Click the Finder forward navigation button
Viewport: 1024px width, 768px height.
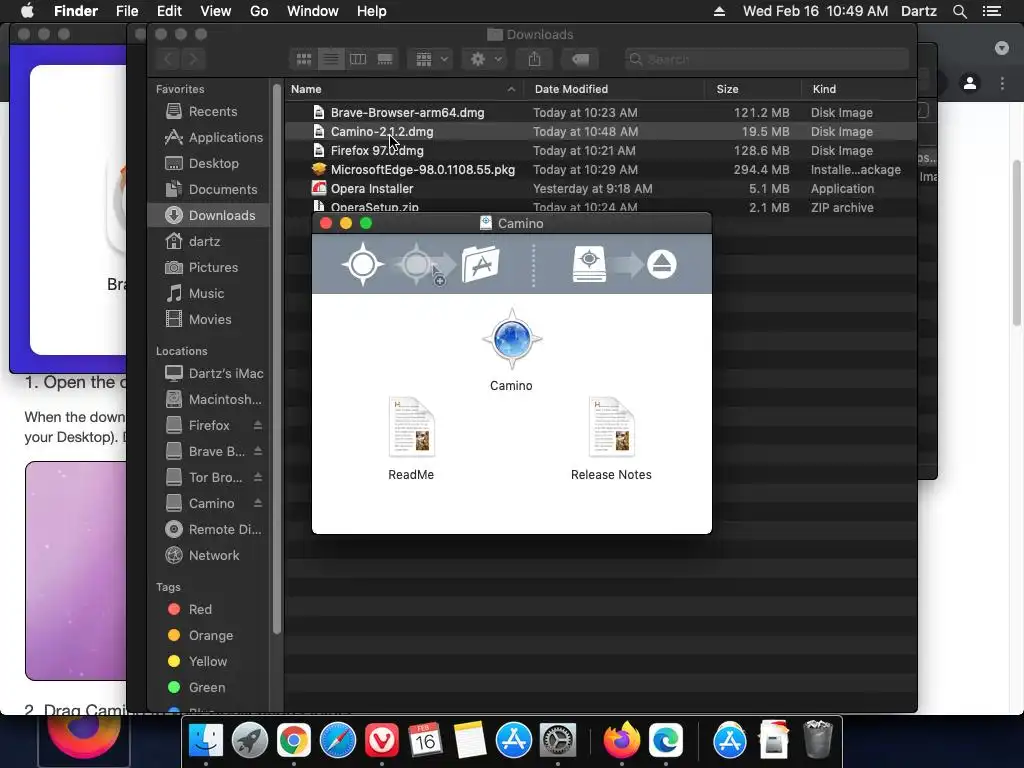pyautogui.click(x=193, y=59)
